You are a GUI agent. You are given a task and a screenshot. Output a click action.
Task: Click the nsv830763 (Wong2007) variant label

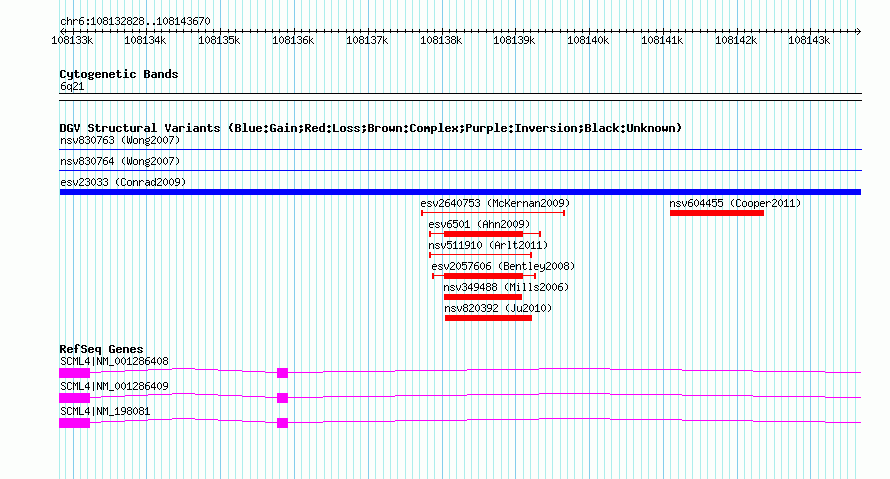pyautogui.click(x=120, y=140)
